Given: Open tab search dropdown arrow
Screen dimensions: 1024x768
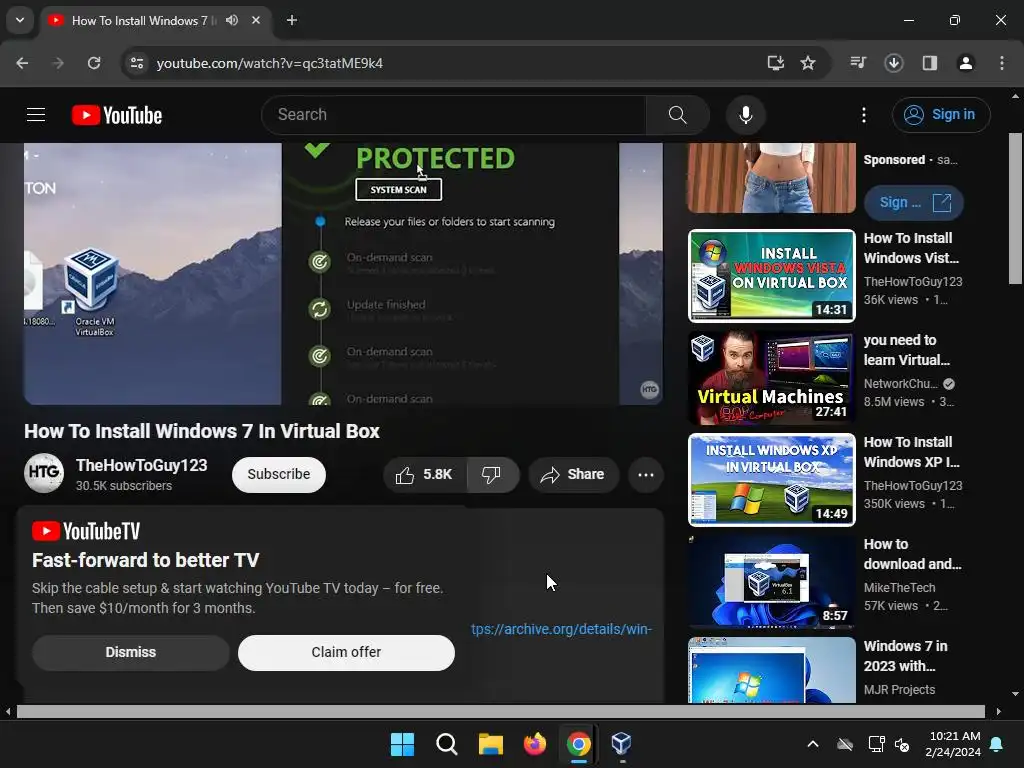Looking at the screenshot, I should coord(20,20).
